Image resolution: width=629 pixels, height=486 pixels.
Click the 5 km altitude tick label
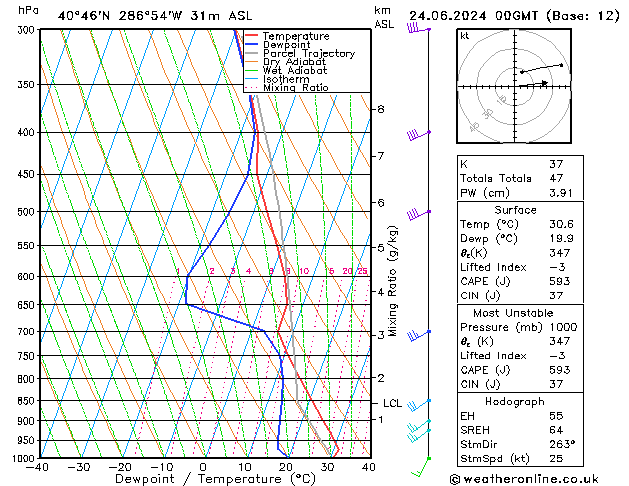381,248
